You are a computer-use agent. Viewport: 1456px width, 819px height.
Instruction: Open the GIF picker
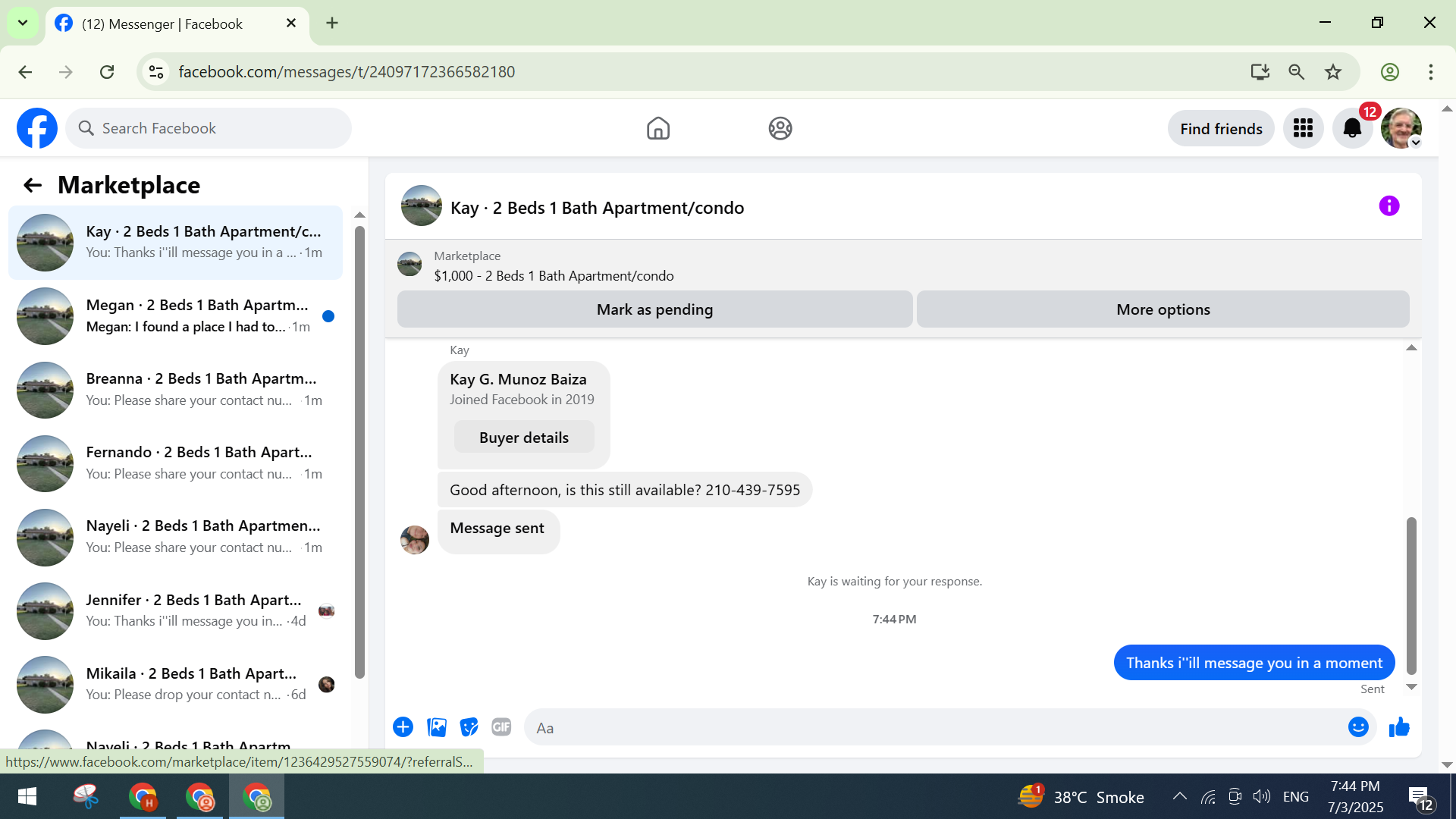pos(501,727)
